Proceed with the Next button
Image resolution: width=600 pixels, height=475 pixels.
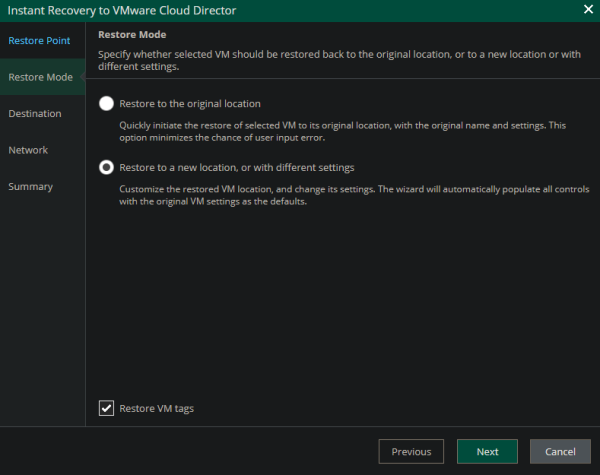(487, 452)
